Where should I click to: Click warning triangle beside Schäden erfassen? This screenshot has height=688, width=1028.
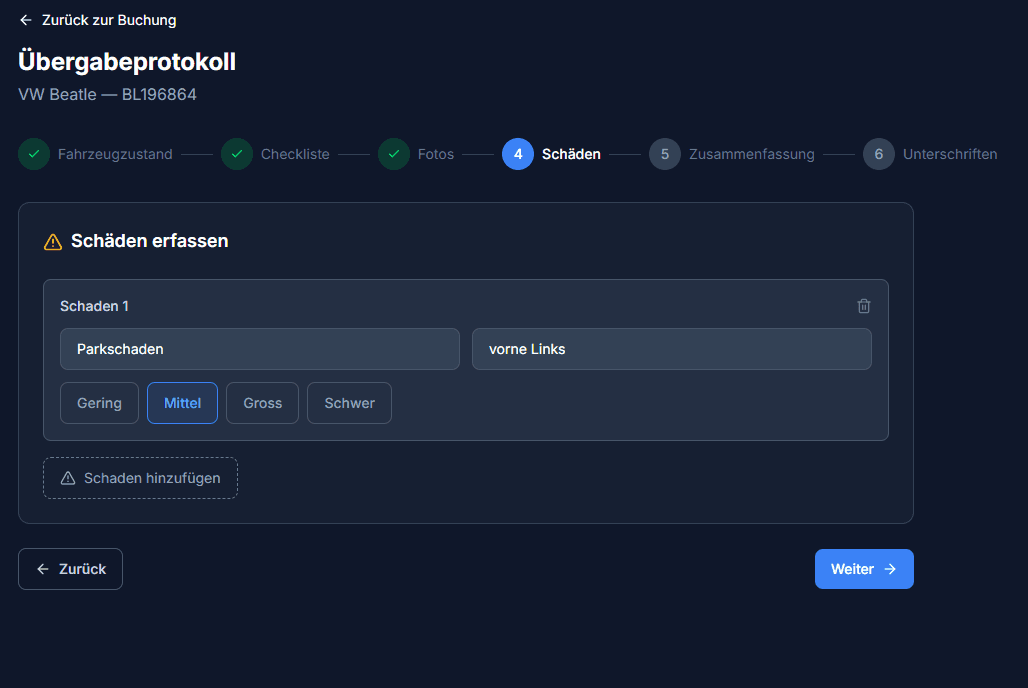(x=53, y=242)
